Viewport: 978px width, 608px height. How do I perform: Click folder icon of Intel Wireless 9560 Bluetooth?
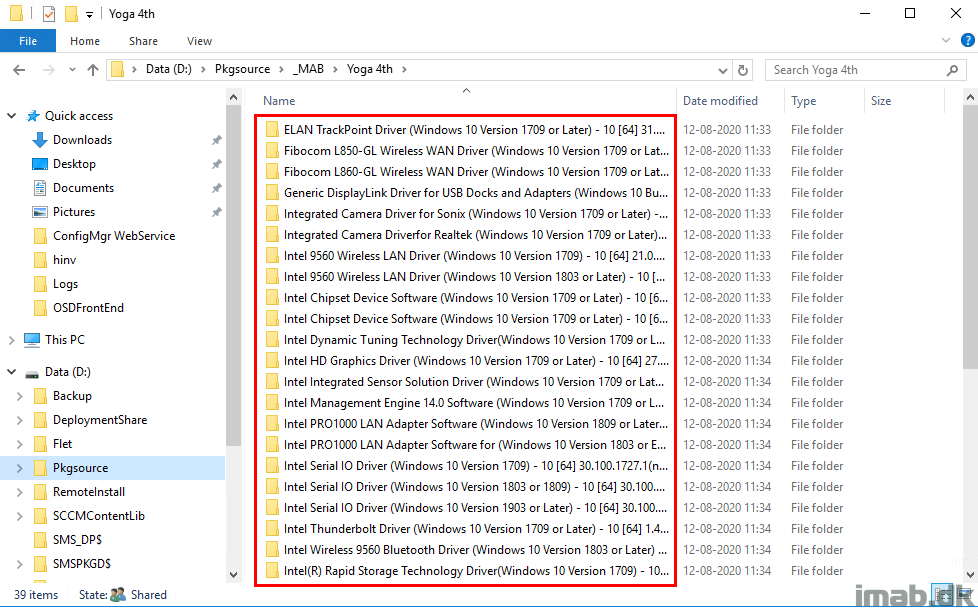coord(272,549)
